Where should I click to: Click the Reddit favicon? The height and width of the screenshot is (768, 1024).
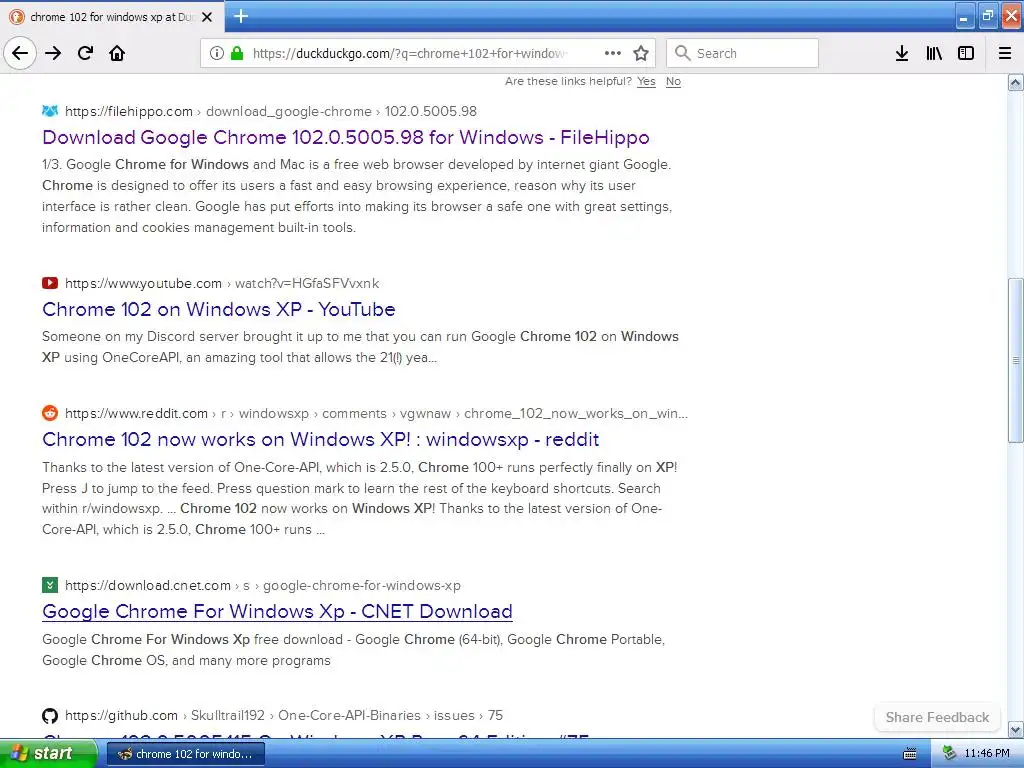tap(50, 413)
